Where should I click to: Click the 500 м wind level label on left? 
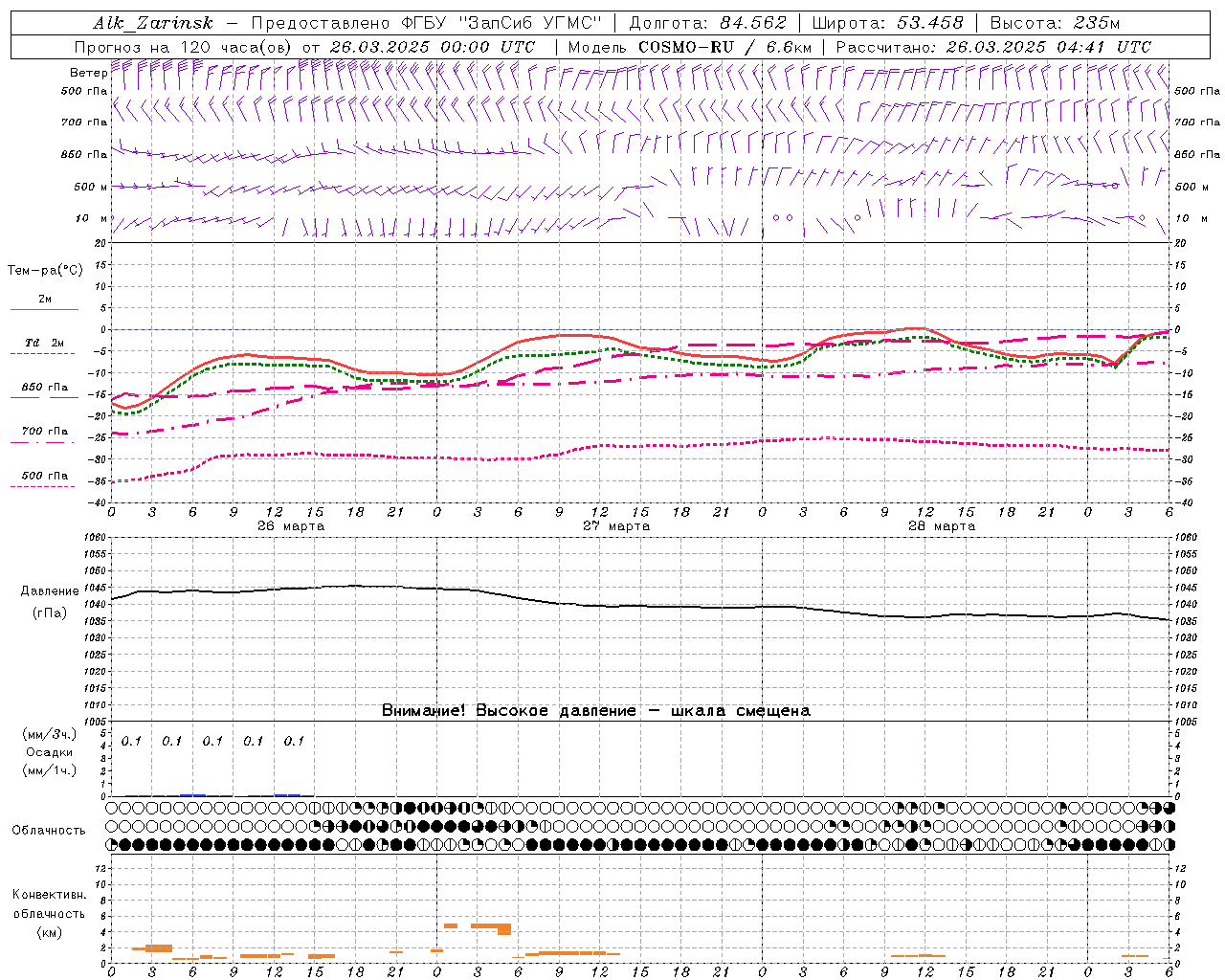91,187
